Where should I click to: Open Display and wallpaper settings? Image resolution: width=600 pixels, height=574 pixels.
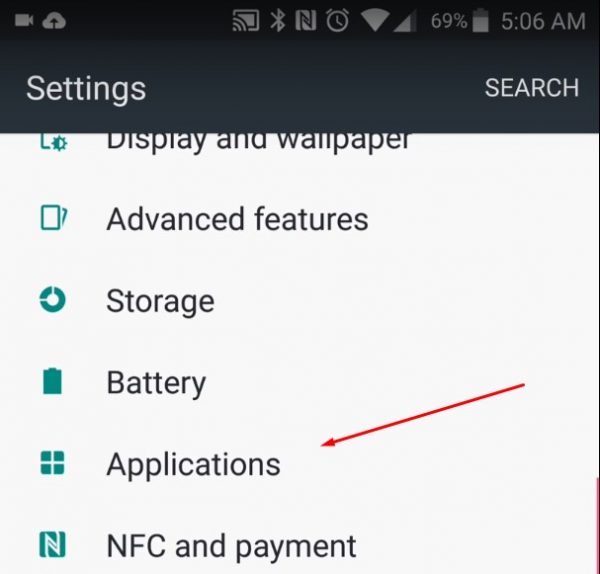coord(300,144)
